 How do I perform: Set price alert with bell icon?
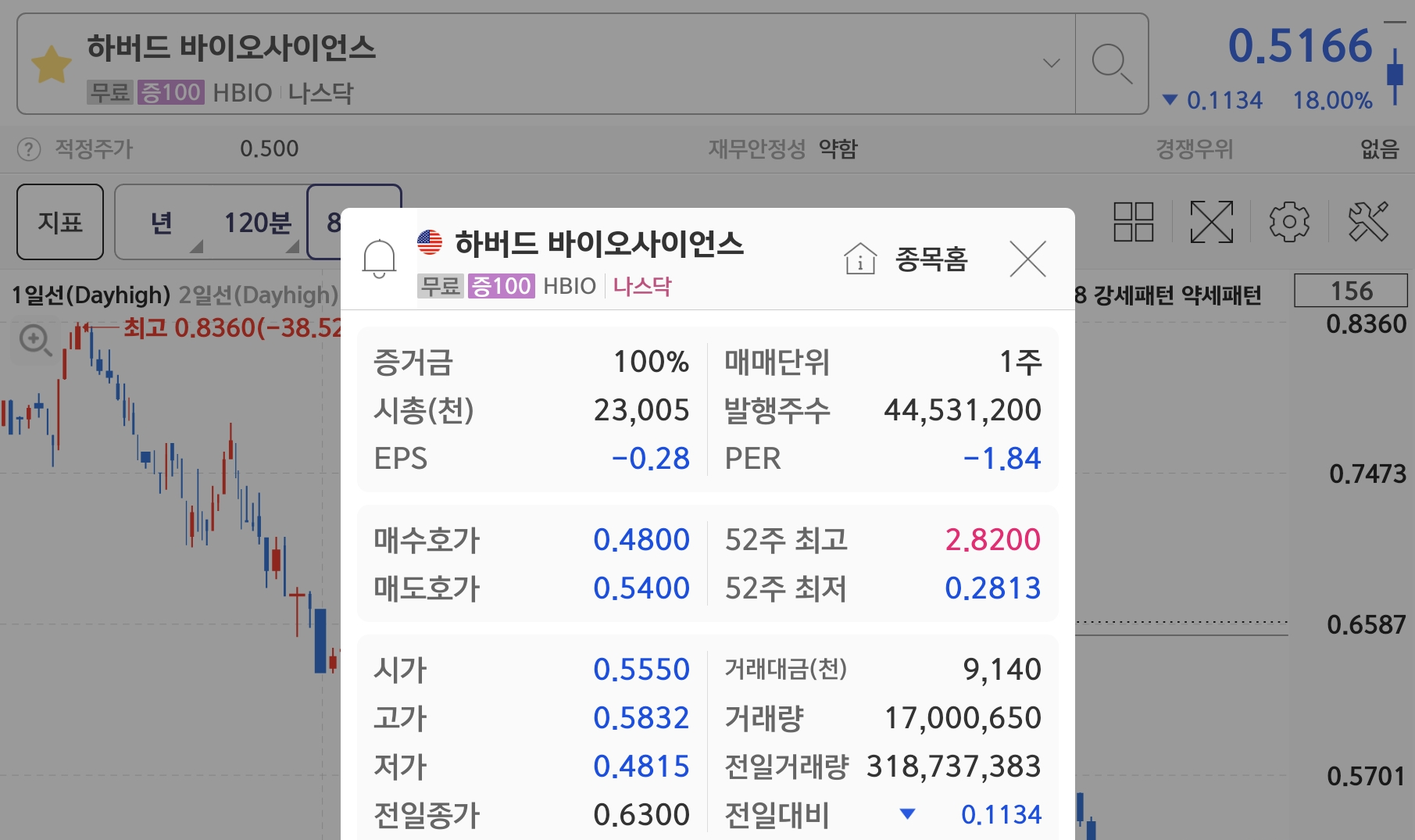pyautogui.click(x=379, y=259)
